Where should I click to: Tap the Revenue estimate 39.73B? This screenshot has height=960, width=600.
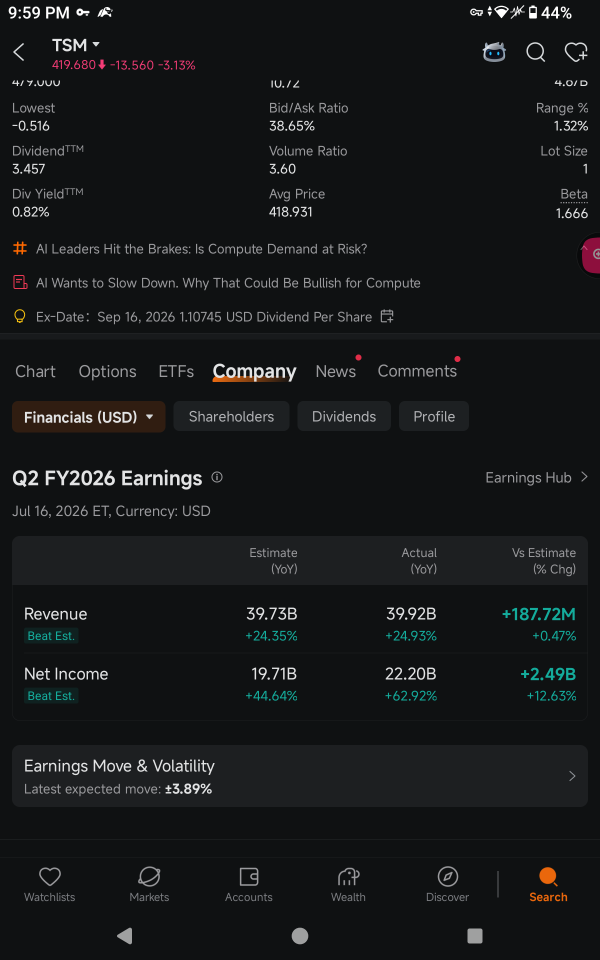272,613
